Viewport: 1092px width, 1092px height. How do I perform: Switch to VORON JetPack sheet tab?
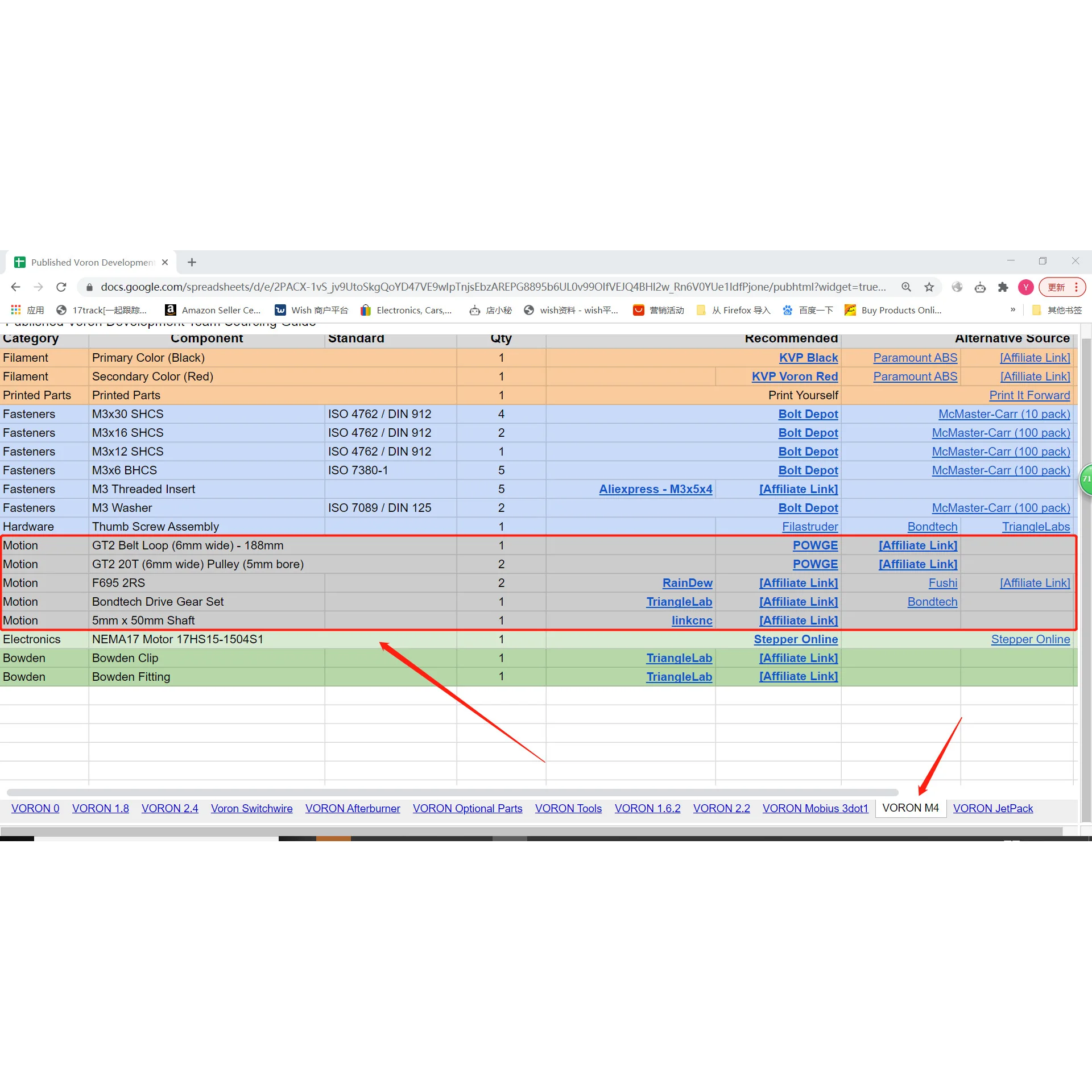pyautogui.click(x=992, y=808)
